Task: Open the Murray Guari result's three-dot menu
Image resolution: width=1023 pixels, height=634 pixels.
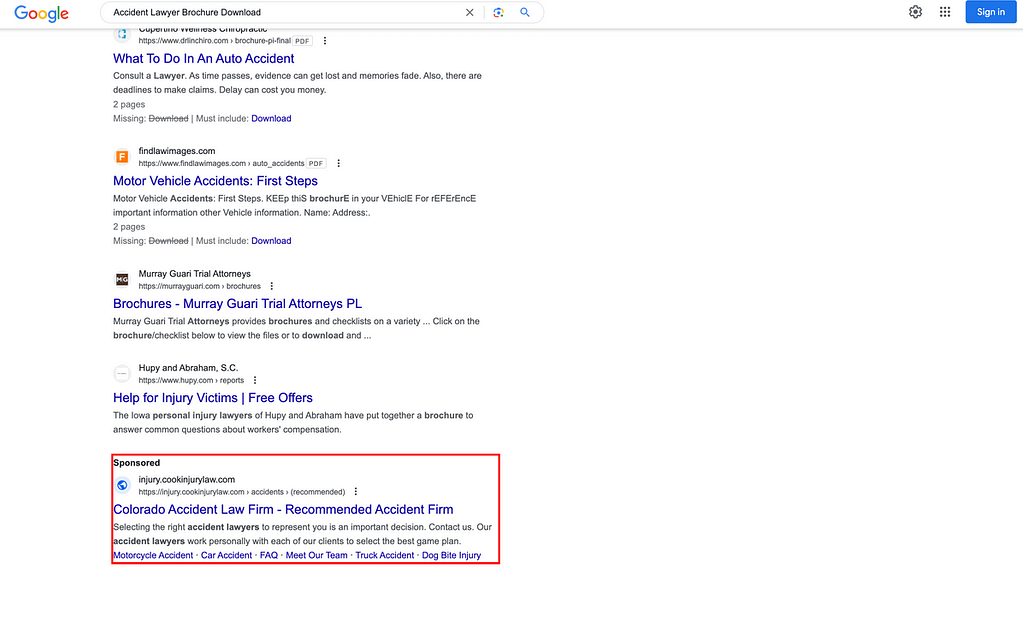Action: coord(271,286)
